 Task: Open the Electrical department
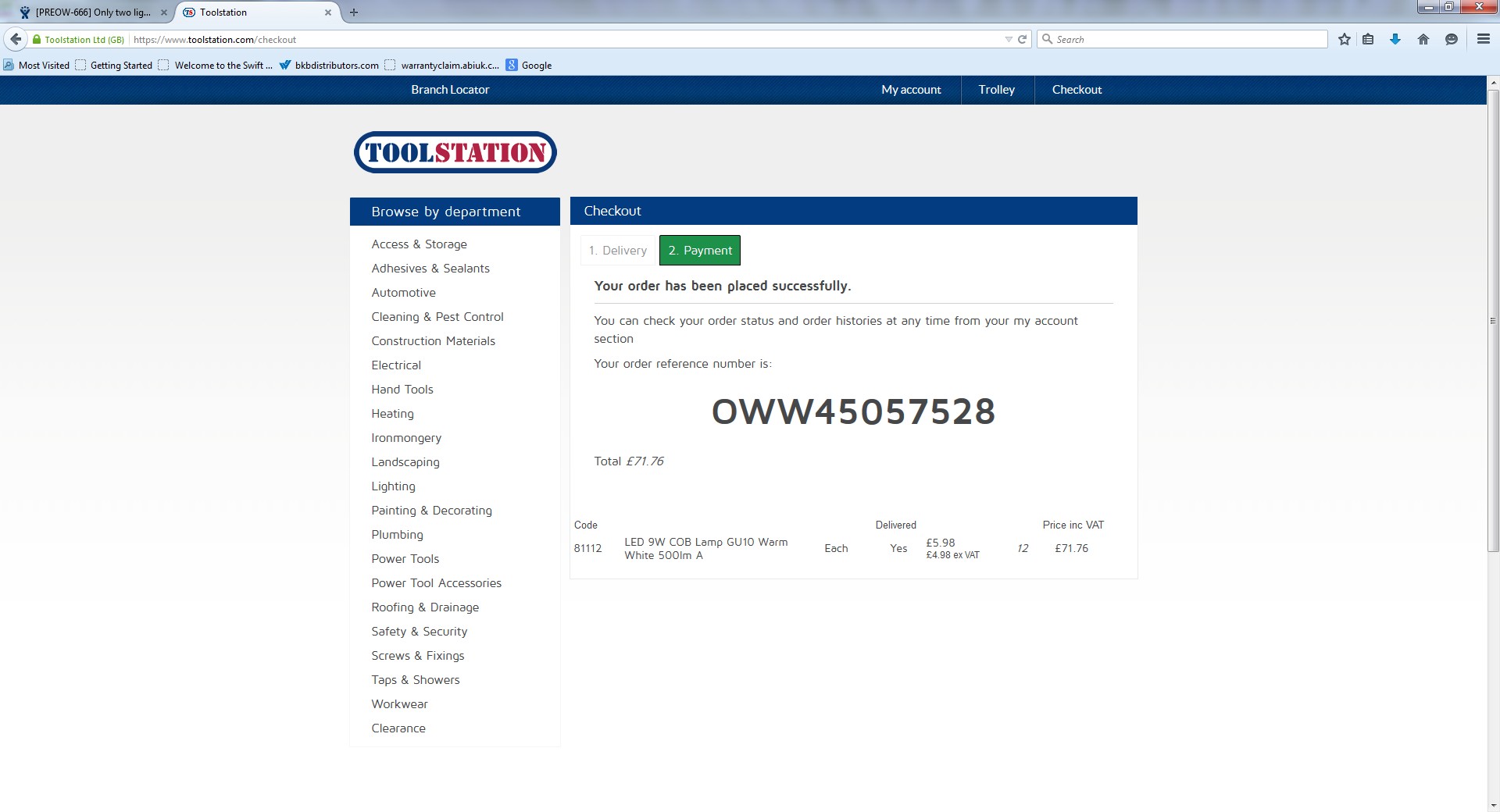pyautogui.click(x=396, y=365)
